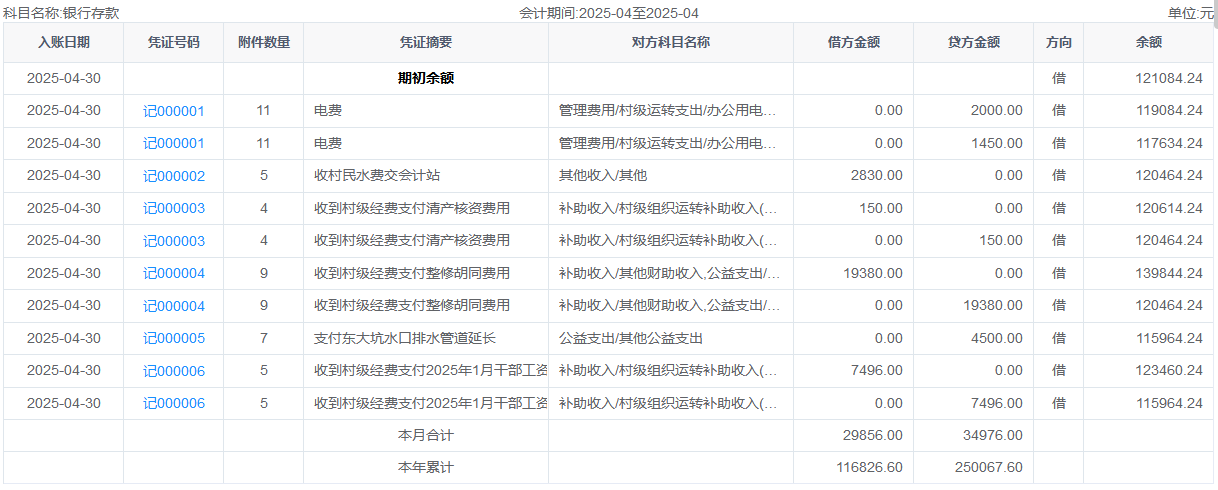Open voucher 记000004 with 19380.00 debit
Viewport: 1218px width, 490px height.
click(x=173, y=274)
